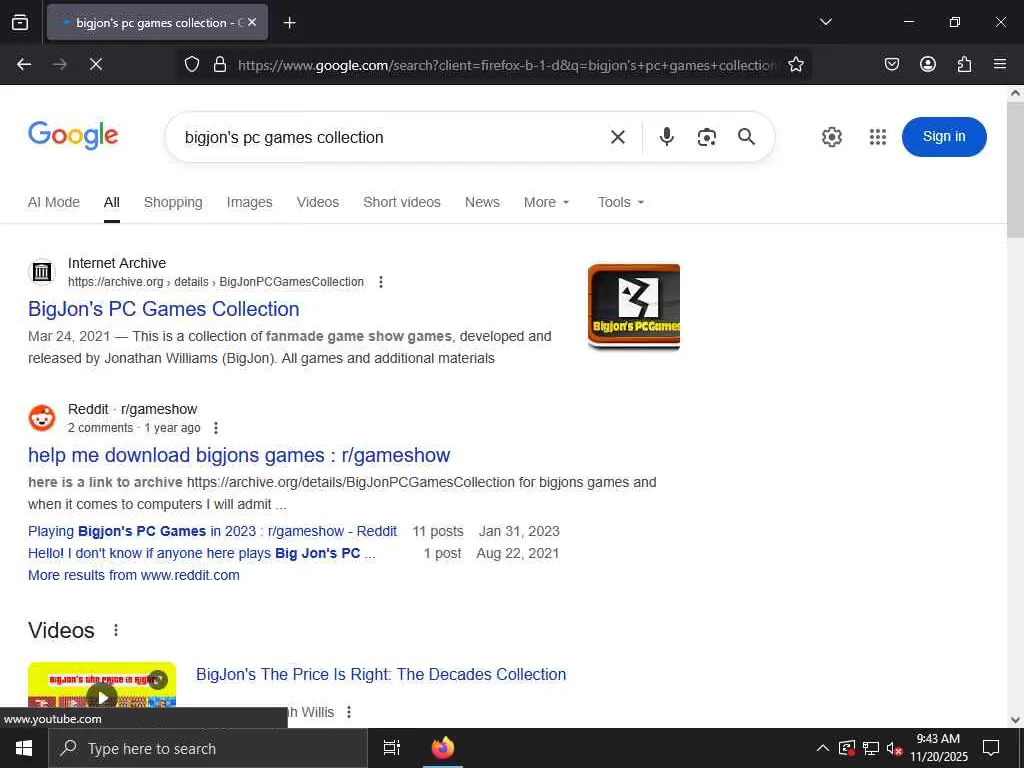
Task: Show hidden system tray icons
Action: (823, 748)
